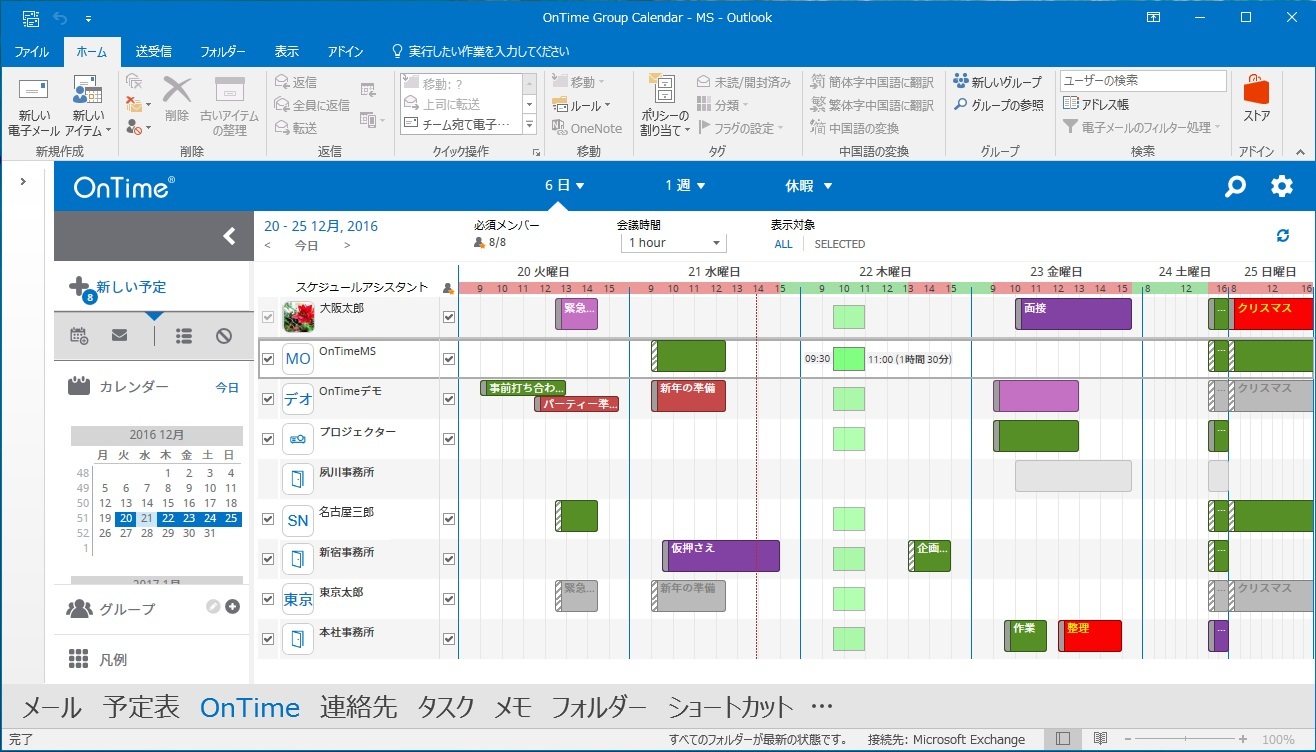The image size is (1316, 752).
Task: Click the New Email (新しい電子メール) icon
Action: click(33, 105)
